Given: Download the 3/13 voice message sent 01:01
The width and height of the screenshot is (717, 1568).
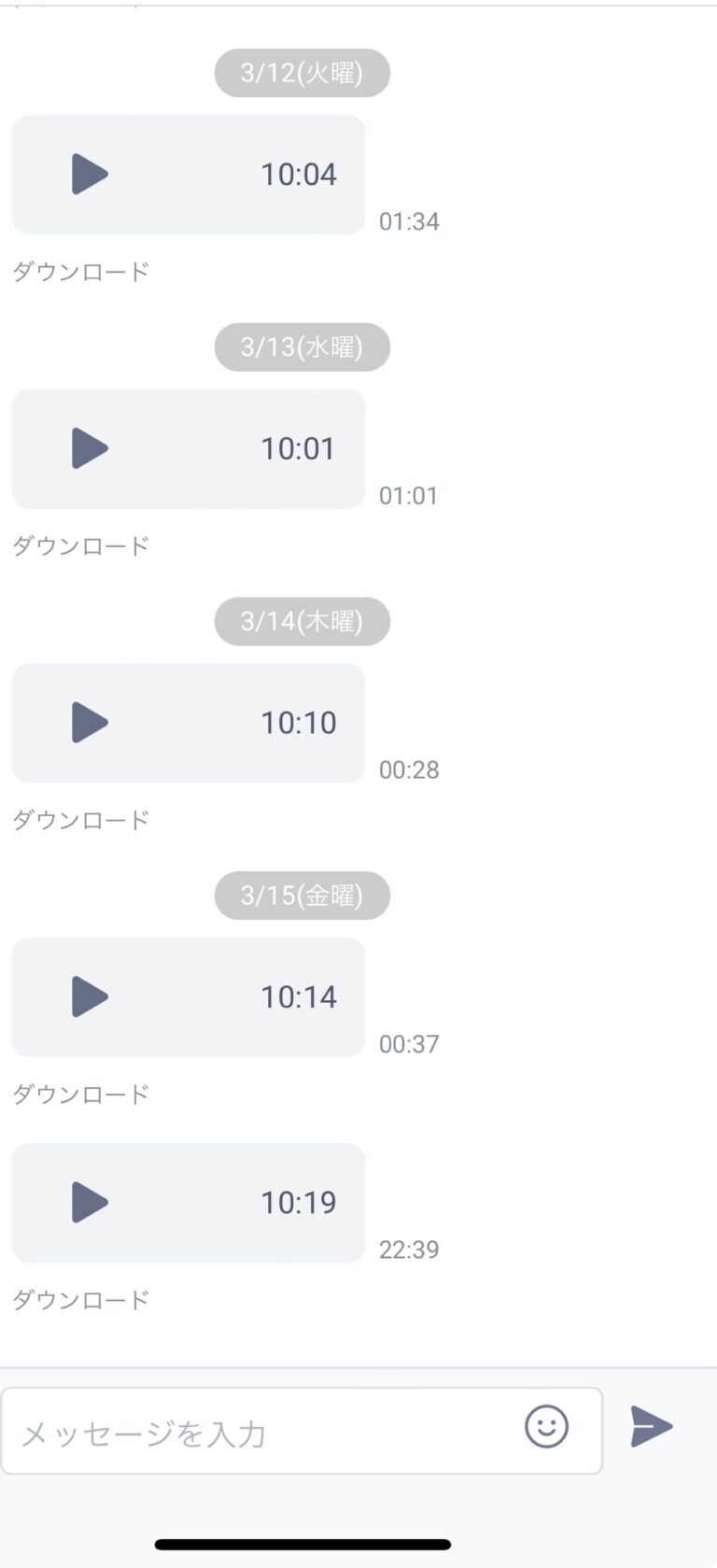Looking at the screenshot, I should click(81, 545).
